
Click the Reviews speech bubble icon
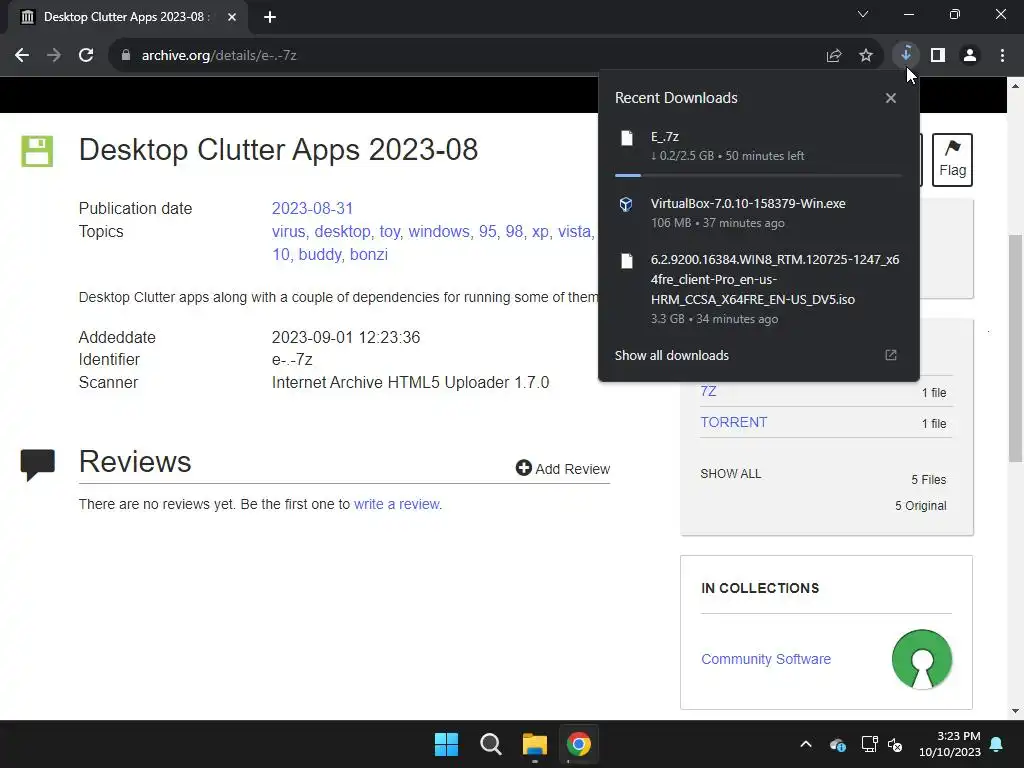point(37,464)
